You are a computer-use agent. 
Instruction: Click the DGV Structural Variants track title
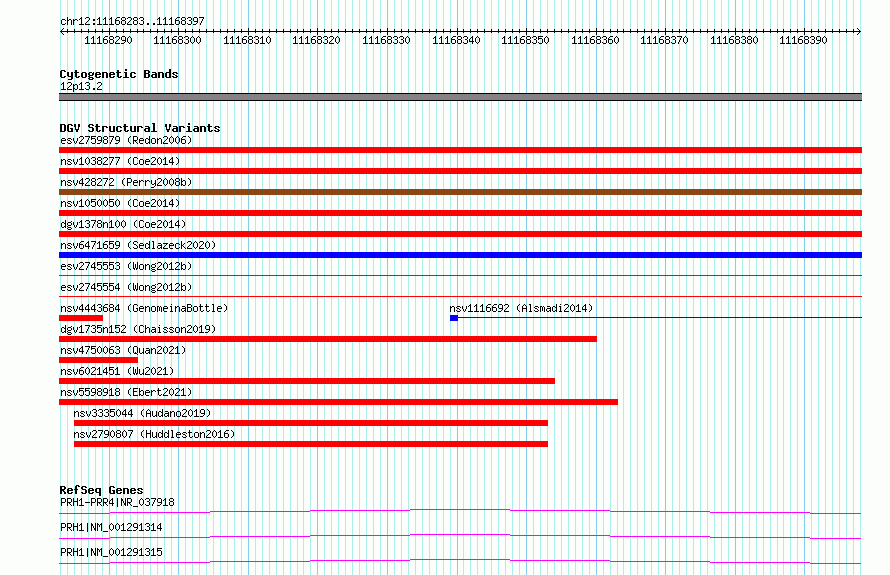tap(140, 128)
